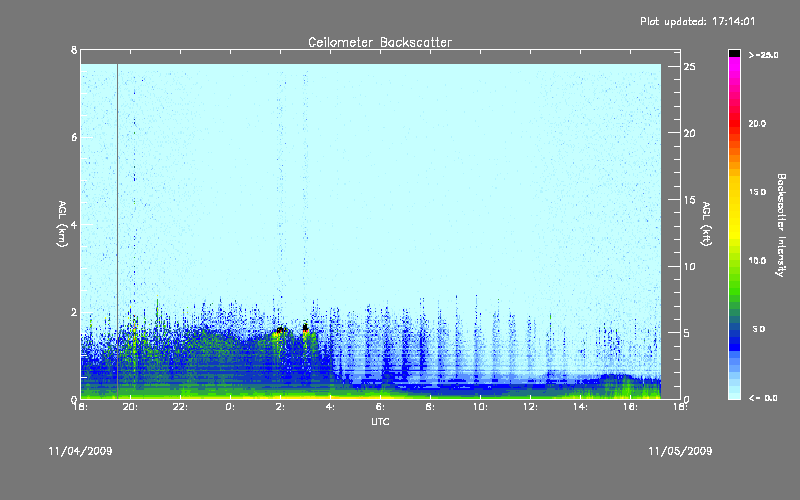
Task: Click the '15.0' colorbar tick label
Action: tap(757, 192)
